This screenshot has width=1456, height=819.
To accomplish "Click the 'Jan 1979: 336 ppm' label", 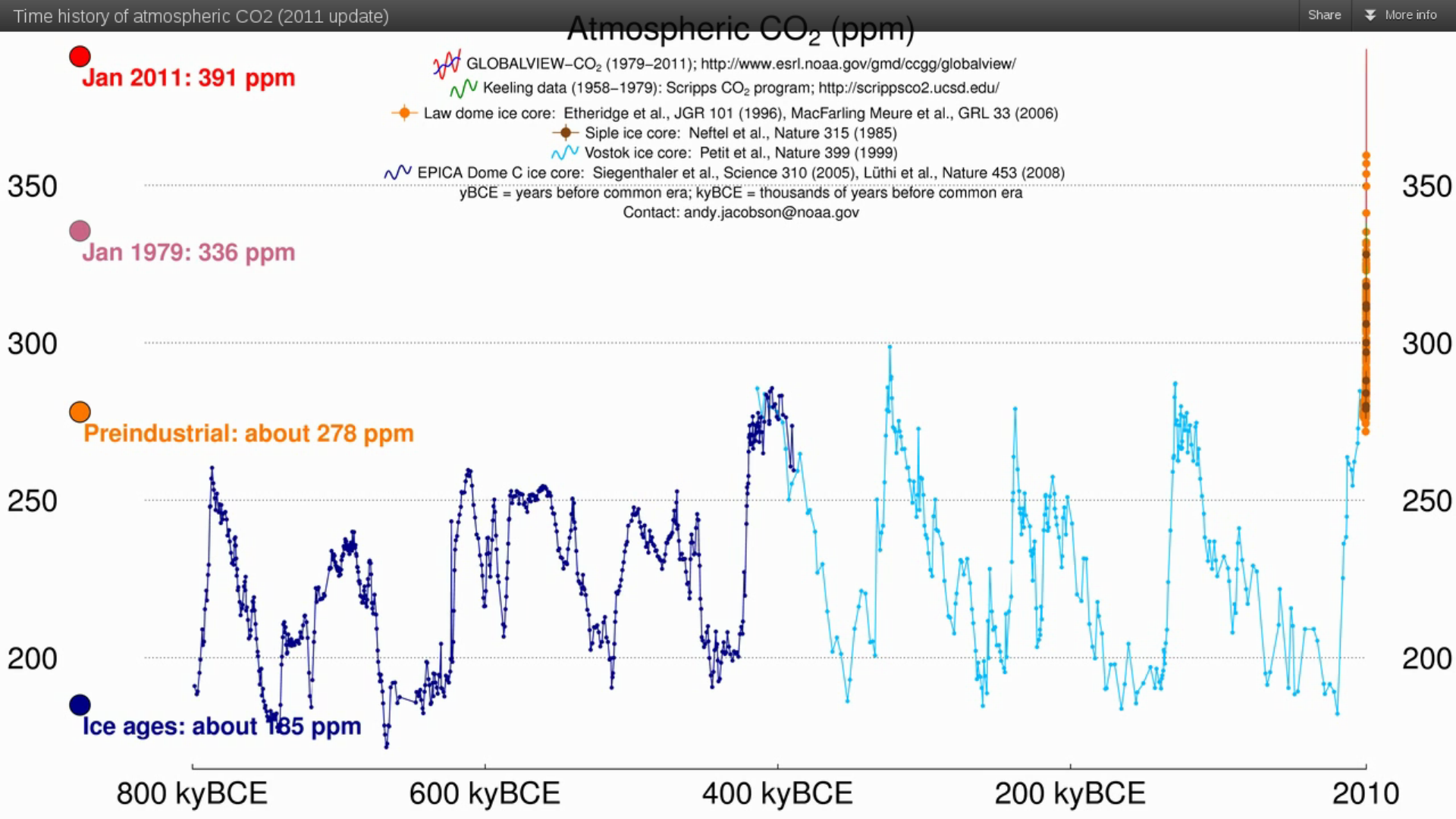I will coord(188,253).
